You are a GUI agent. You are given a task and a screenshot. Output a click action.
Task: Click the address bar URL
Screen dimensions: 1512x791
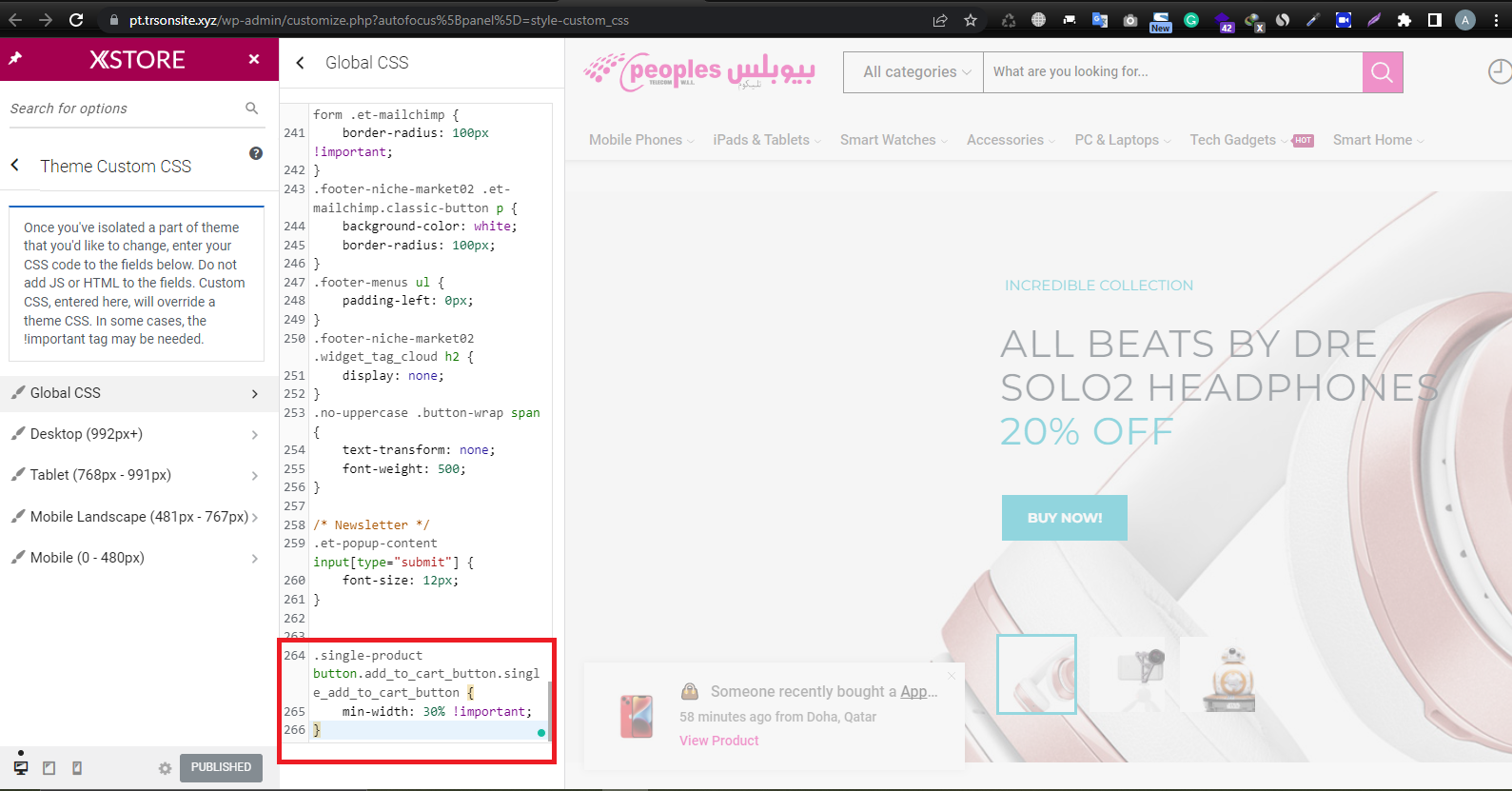[x=379, y=20]
